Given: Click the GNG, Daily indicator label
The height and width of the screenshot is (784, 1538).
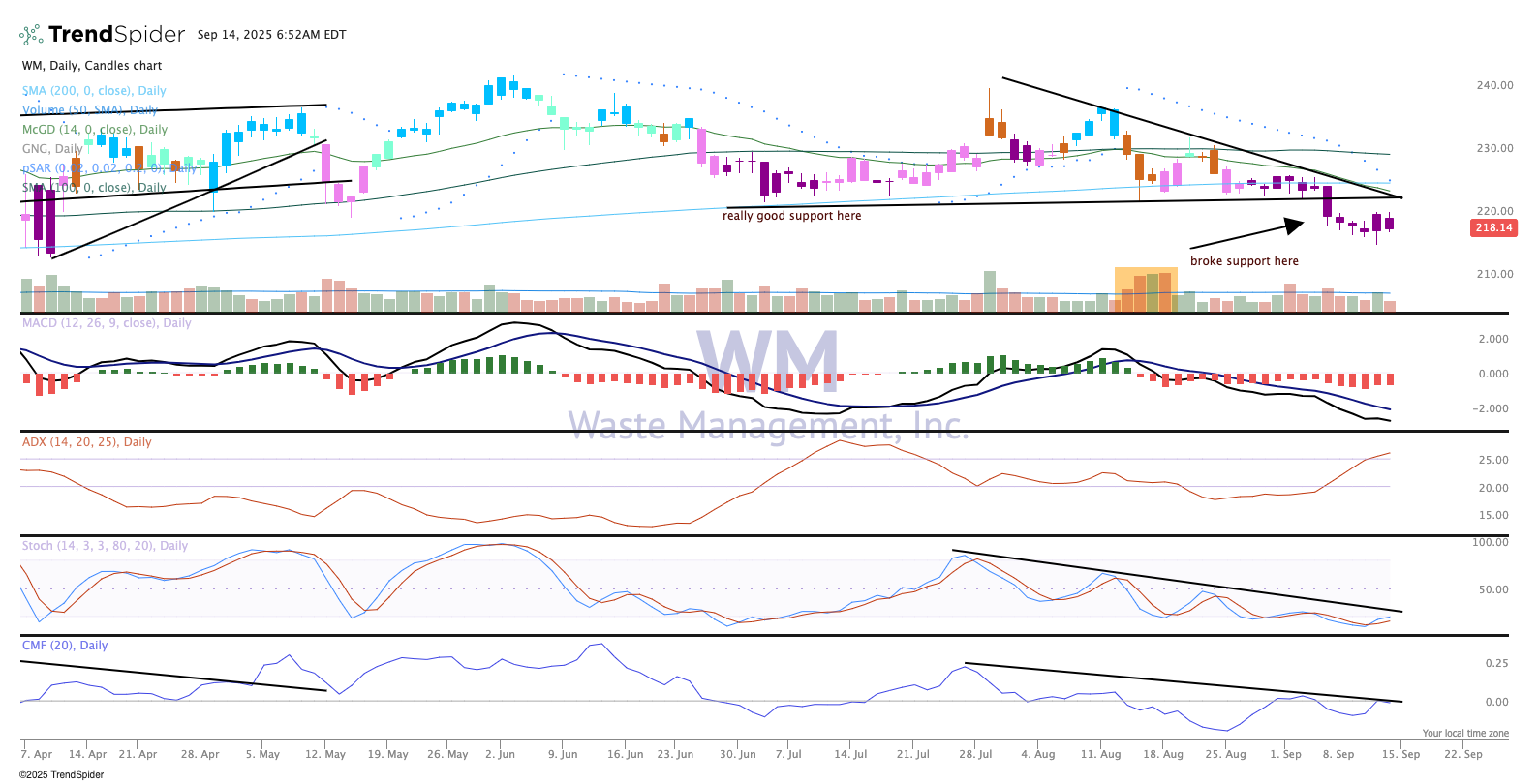Looking at the screenshot, I should [52, 149].
